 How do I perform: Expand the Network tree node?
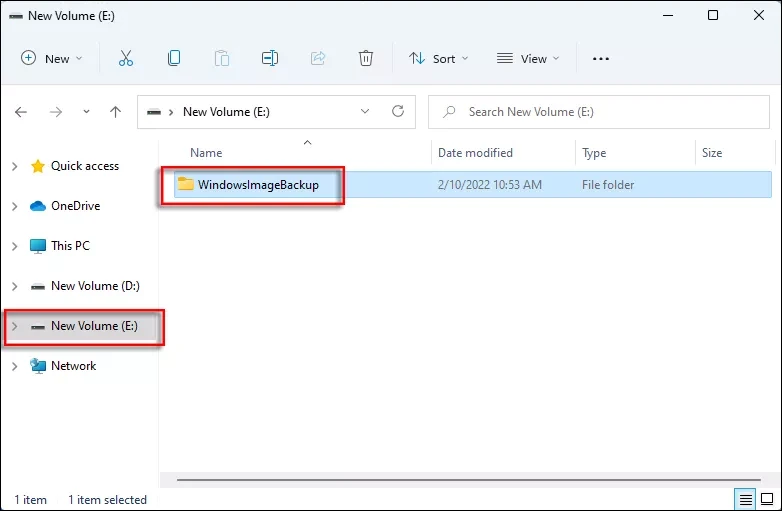coord(14,366)
